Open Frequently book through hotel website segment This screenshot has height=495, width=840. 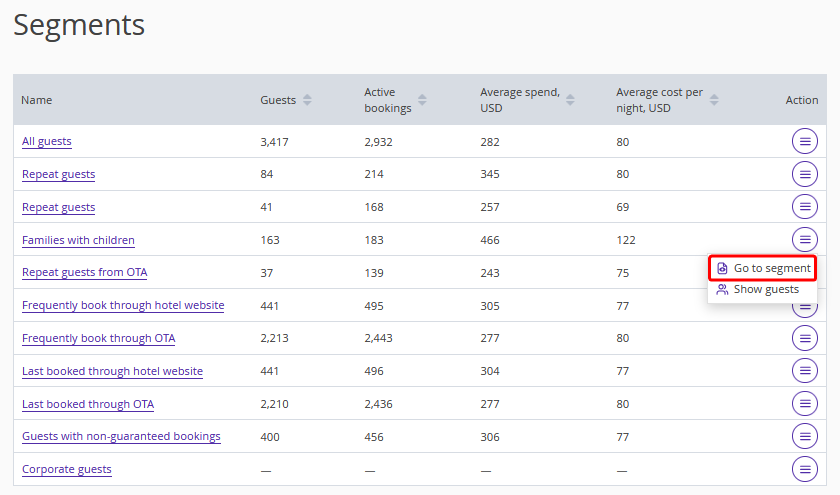[123, 305]
